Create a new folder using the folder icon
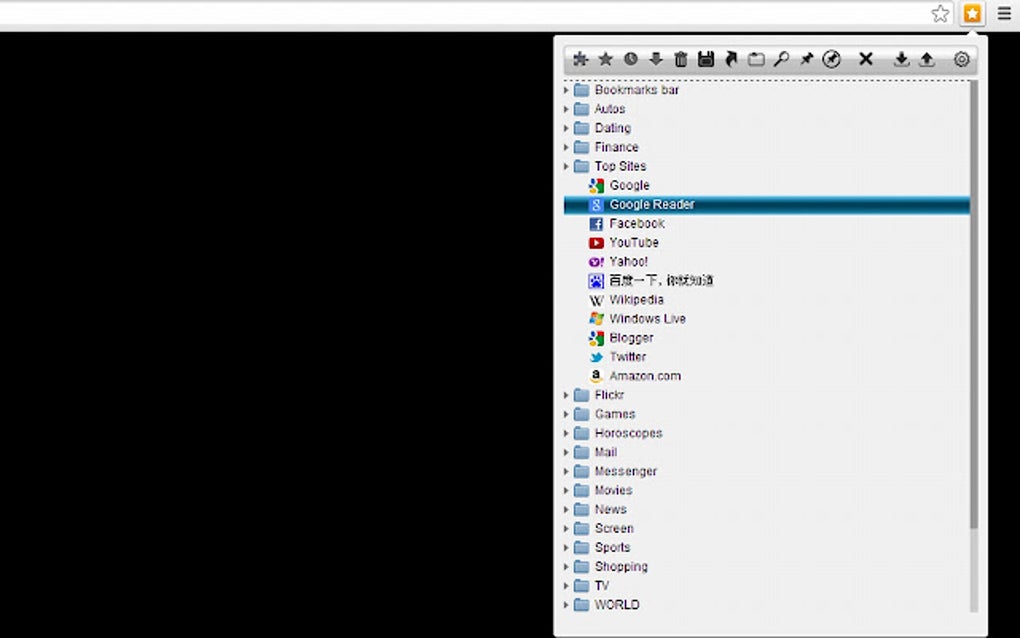Viewport: 1020px width, 638px height. pos(756,59)
